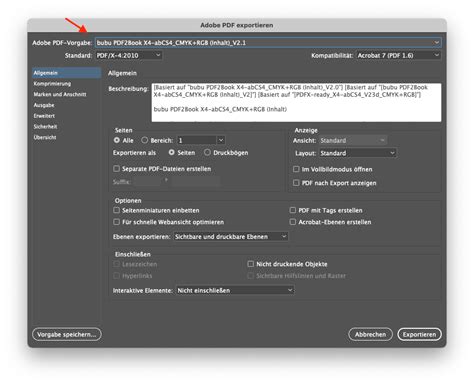Open the Kompatibilität Acrobat 7 dropdown
The width and height of the screenshot is (474, 384).
click(398, 55)
